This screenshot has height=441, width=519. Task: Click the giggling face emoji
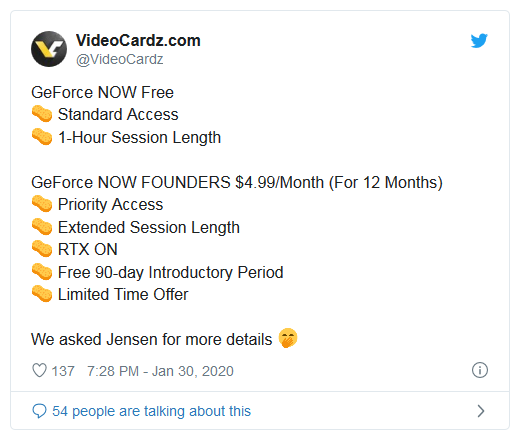click(288, 338)
